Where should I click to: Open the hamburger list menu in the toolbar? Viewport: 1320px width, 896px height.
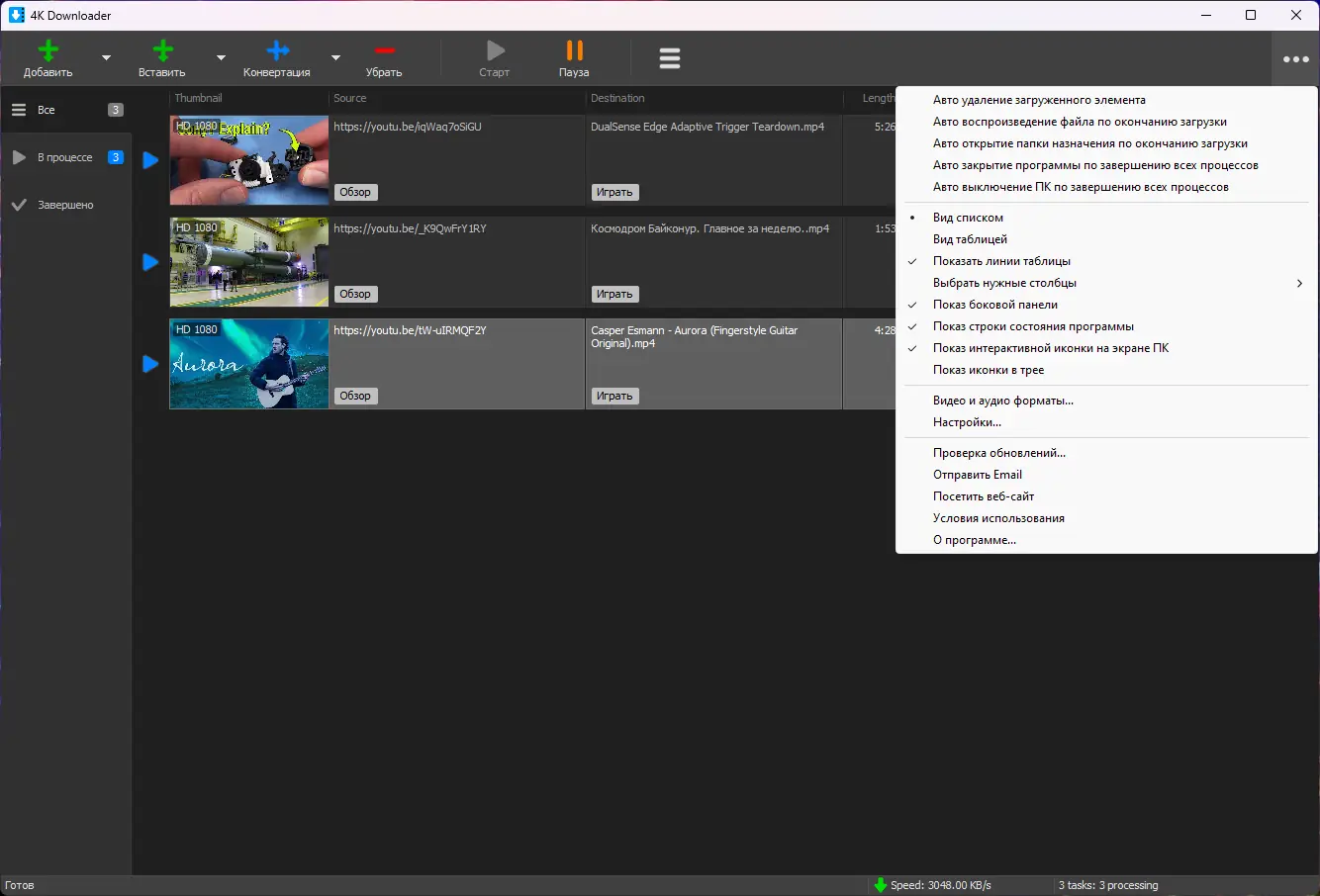(x=670, y=58)
